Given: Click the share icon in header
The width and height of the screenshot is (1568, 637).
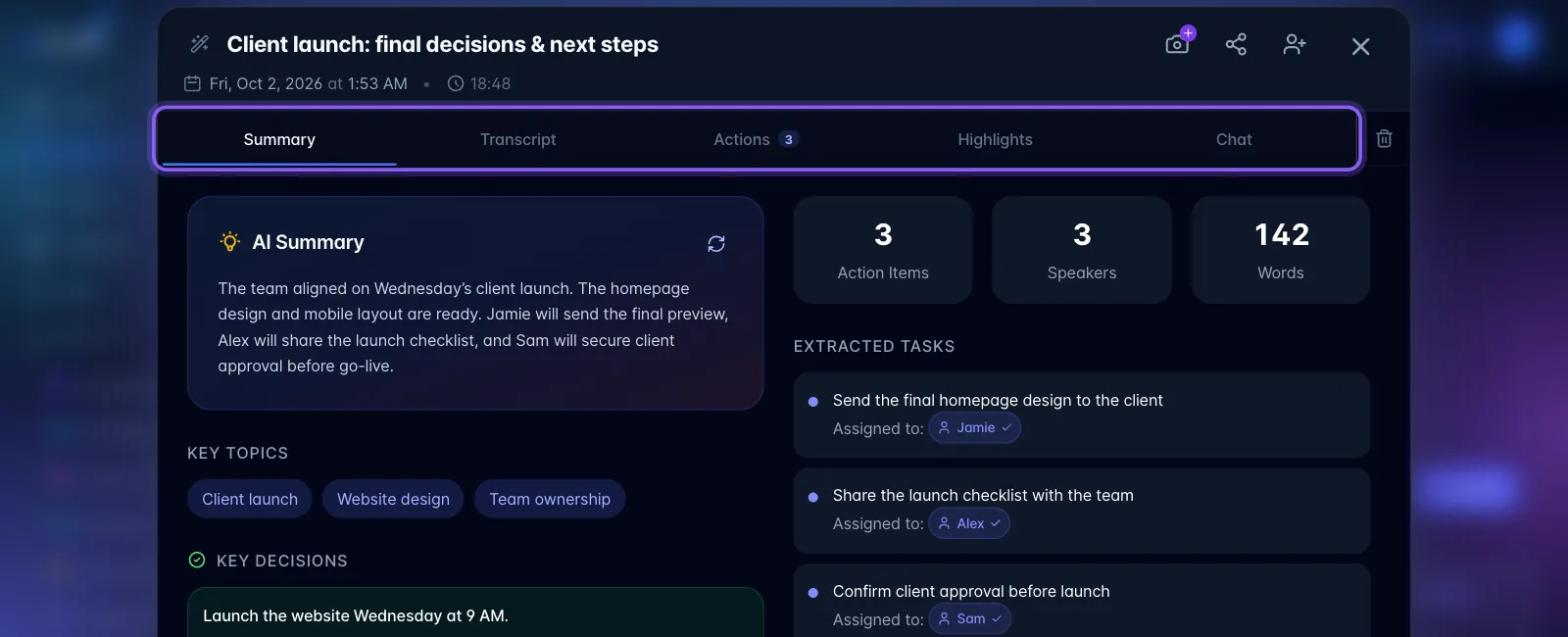Looking at the screenshot, I should point(1236,44).
